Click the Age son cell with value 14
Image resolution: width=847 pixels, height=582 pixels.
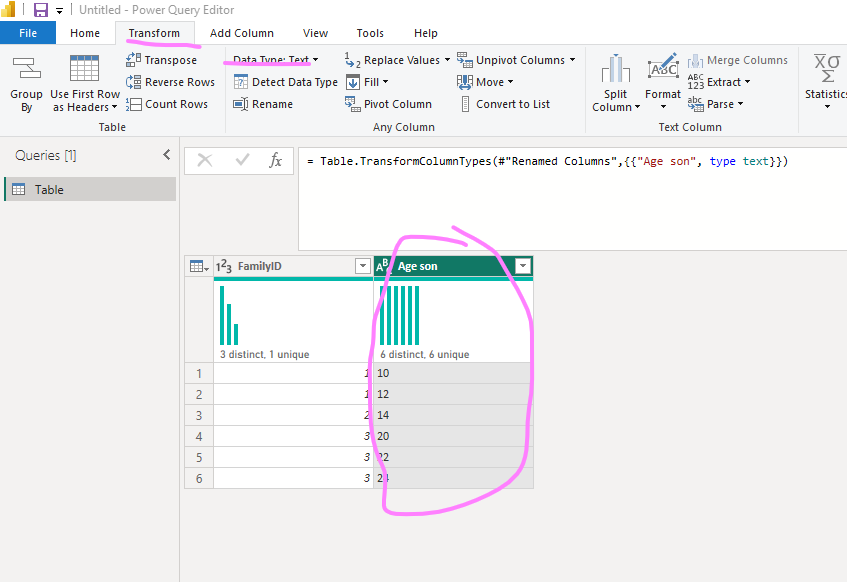(453, 415)
